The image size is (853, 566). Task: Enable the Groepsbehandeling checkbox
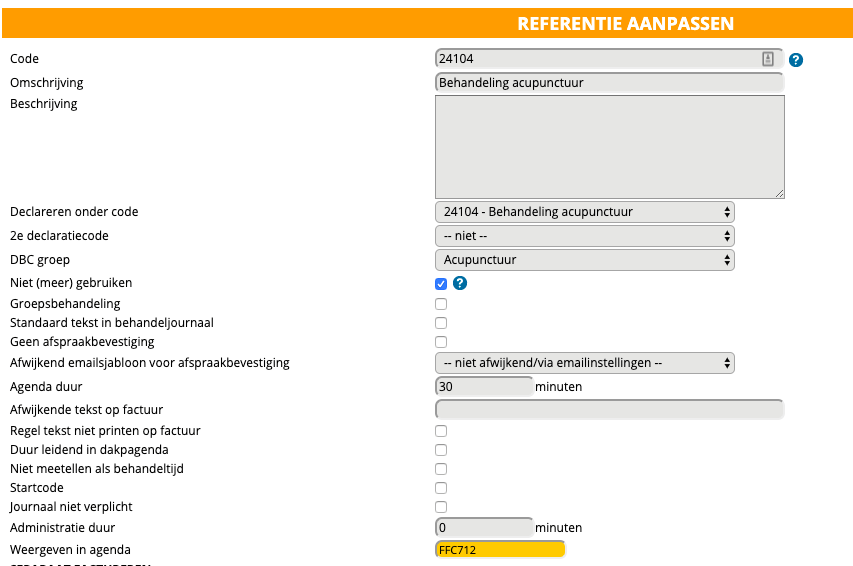[x=441, y=304]
